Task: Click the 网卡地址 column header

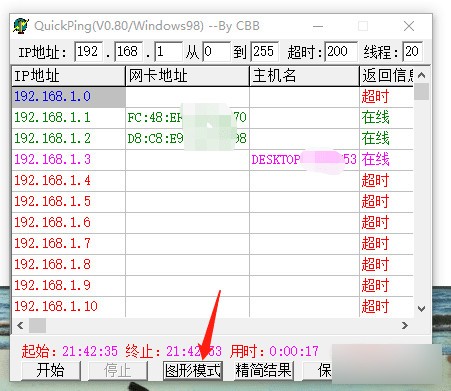Action: [187, 76]
